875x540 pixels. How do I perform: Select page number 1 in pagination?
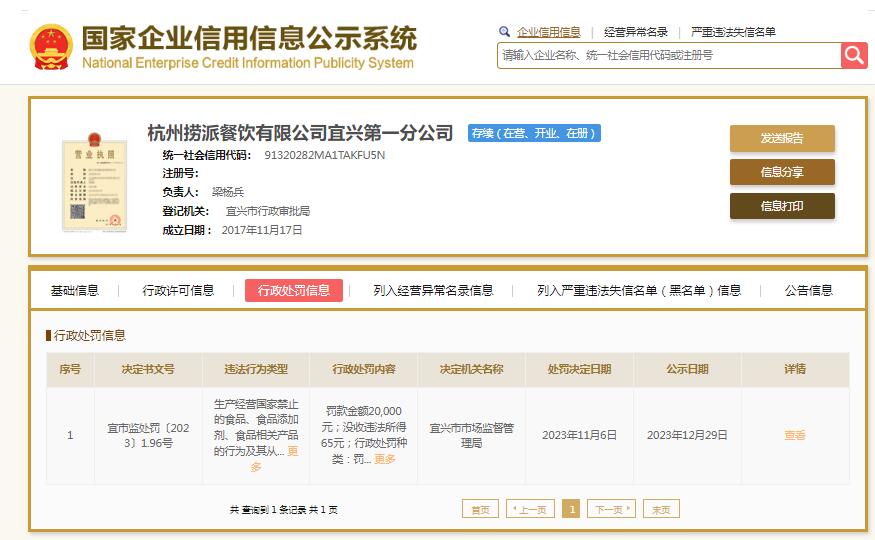pos(571,509)
